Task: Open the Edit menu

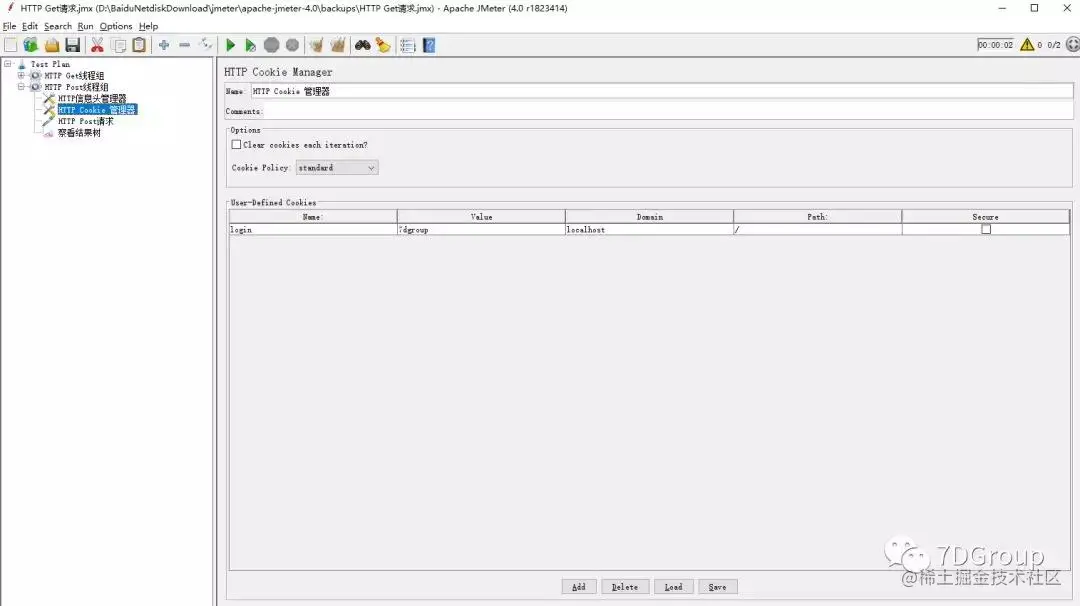Action: tap(30, 26)
